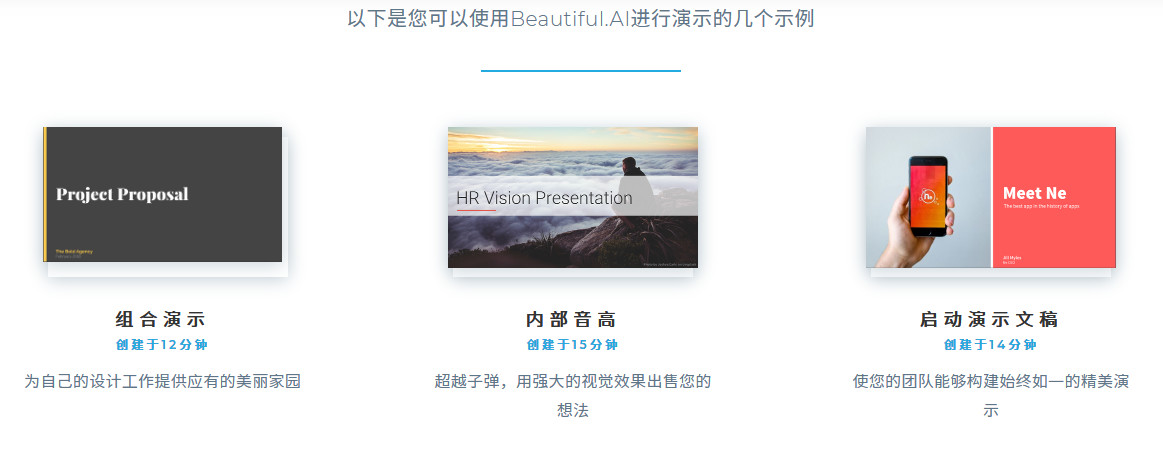
Task: Click the 组合演示 heading
Action: (x=161, y=320)
